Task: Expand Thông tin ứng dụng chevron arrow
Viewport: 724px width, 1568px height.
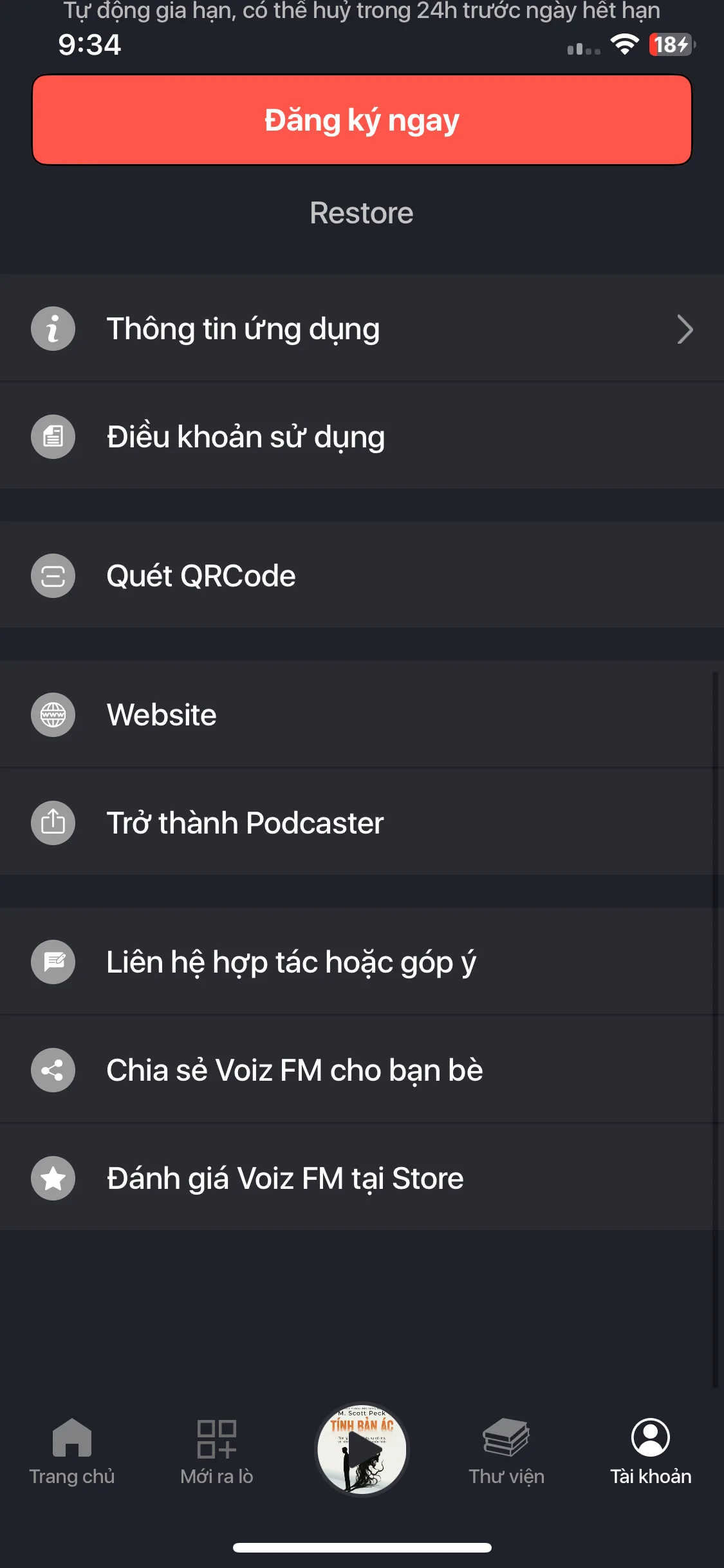Action: coord(684,330)
